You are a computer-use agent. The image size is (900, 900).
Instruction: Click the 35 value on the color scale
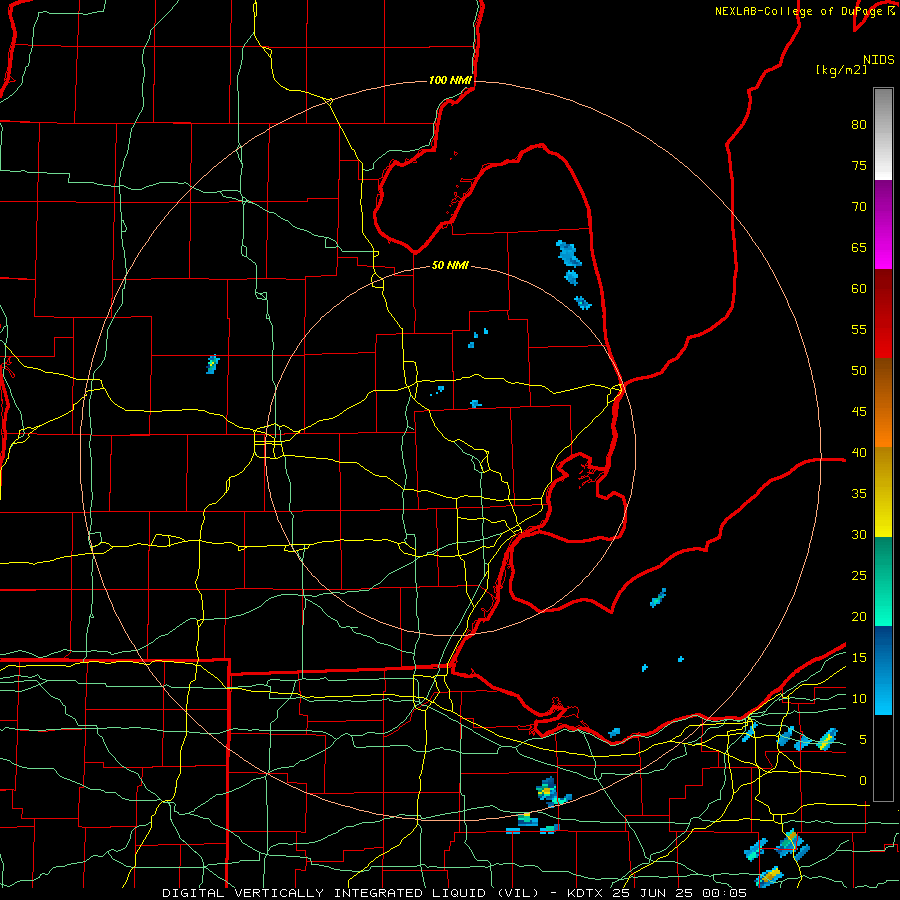pos(859,494)
